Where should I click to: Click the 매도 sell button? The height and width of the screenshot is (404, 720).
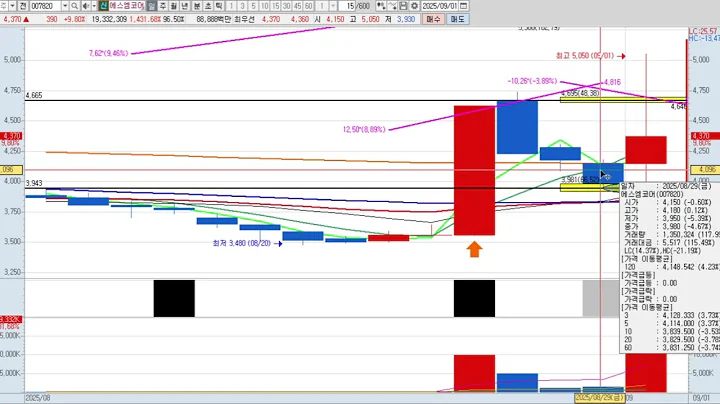point(457,19)
